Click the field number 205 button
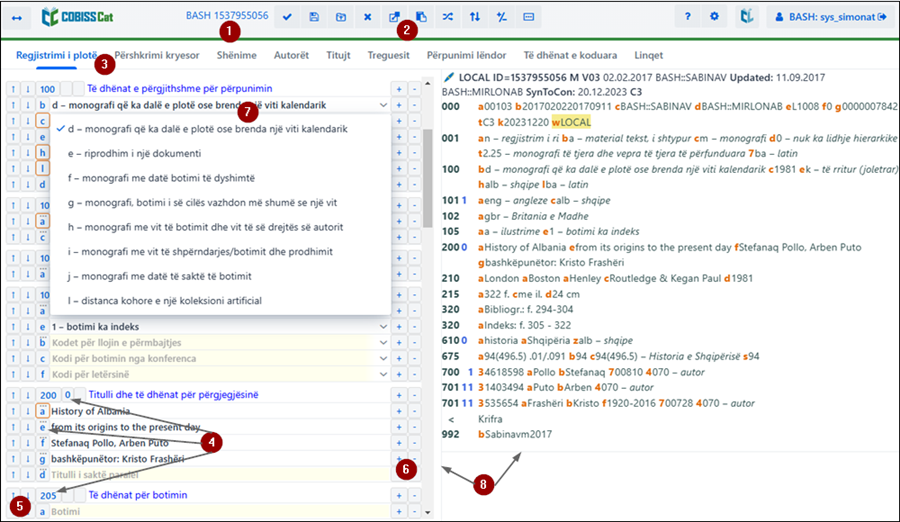This screenshot has height=522, width=900. (x=48, y=496)
